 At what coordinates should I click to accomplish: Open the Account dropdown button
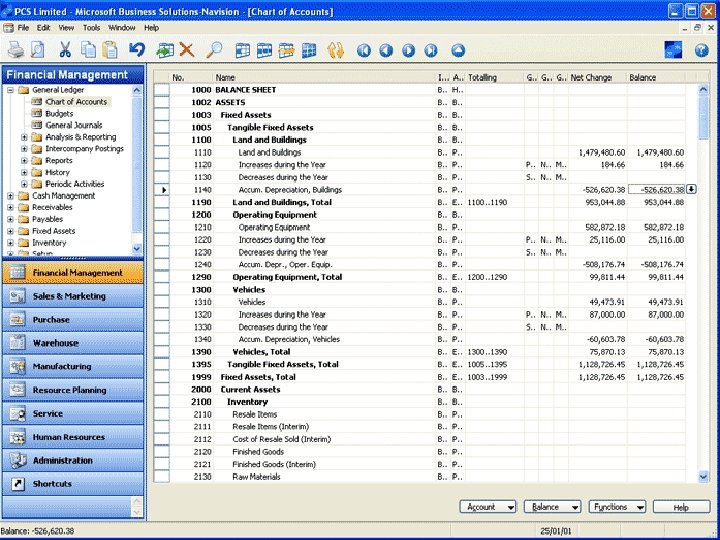488,507
